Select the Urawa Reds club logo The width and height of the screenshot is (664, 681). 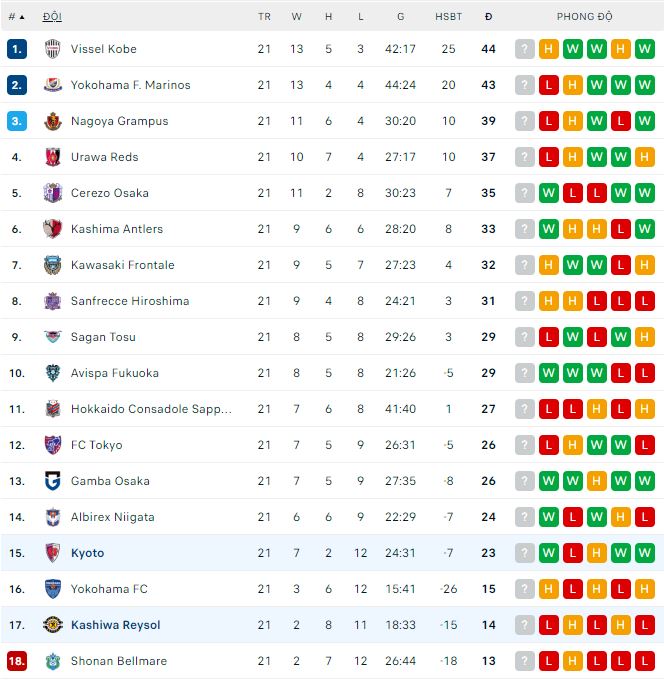click(x=53, y=157)
